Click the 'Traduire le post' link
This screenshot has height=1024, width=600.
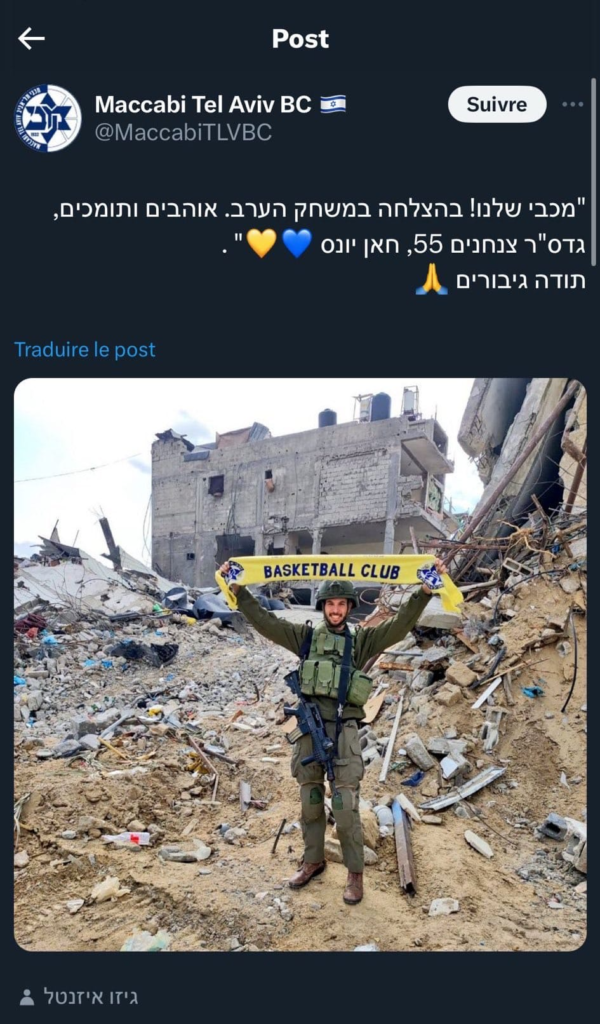85,349
